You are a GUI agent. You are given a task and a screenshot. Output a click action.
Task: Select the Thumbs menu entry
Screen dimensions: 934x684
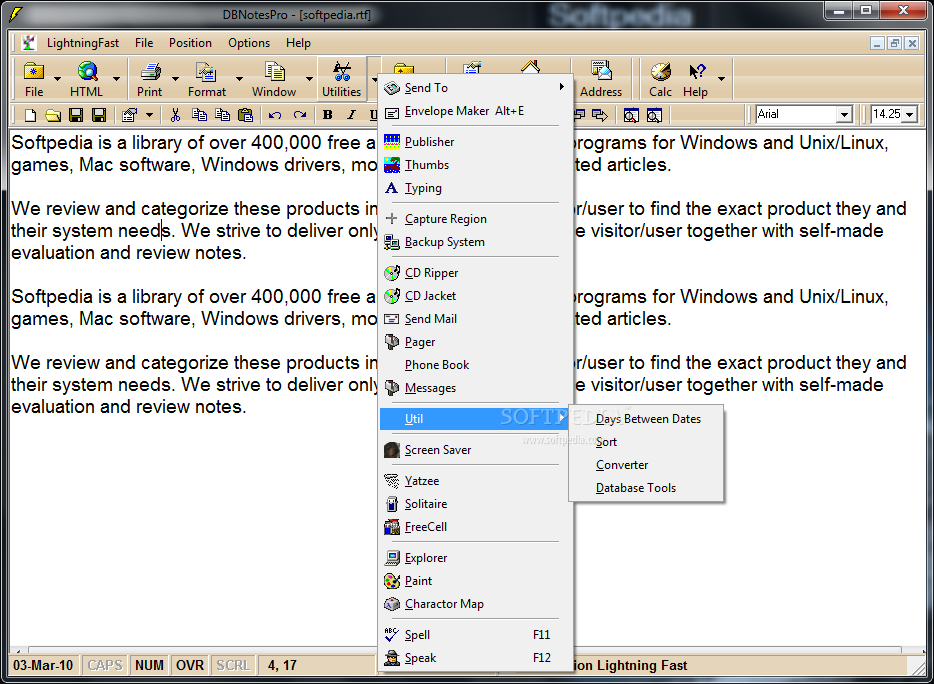click(x=476, y=165)
